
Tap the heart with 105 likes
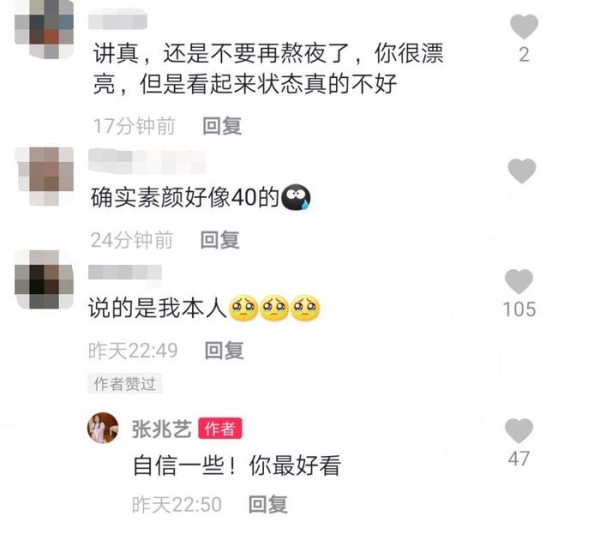[x=519, y=282]
